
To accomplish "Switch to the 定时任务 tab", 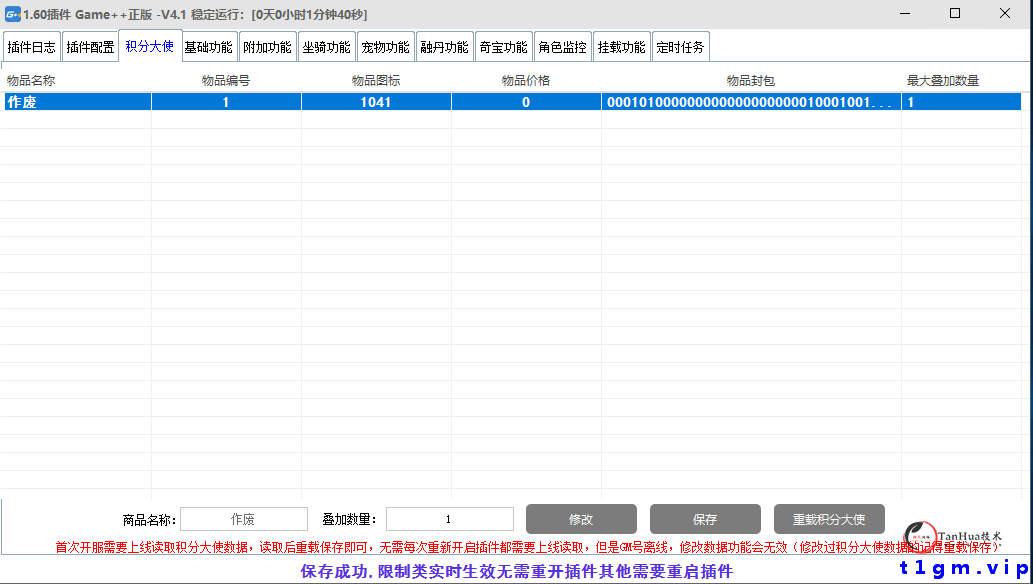I will click(680, 46).
